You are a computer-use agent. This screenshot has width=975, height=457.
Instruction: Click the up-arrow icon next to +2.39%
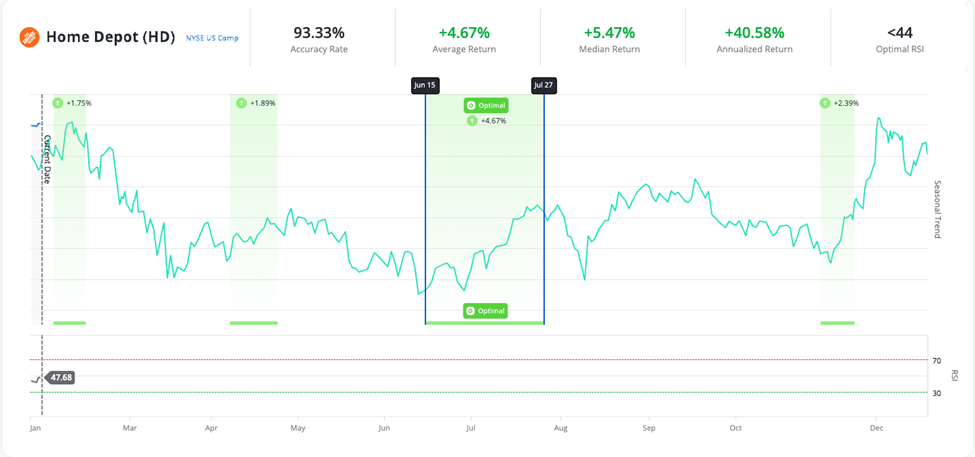[825, 103]
